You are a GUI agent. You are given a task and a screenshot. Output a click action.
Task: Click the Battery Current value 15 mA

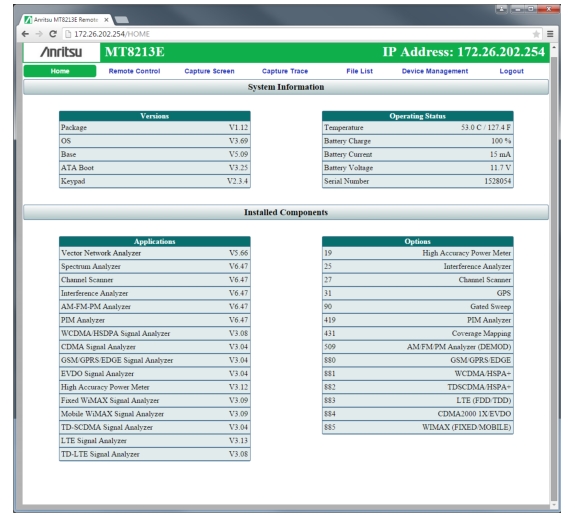(x=500, y=154)
